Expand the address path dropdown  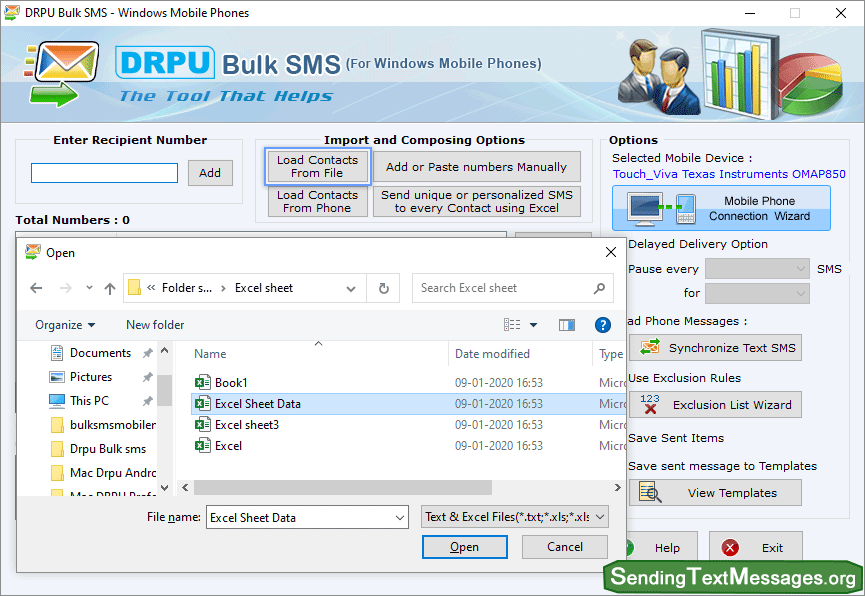click(x=351, y=289)
